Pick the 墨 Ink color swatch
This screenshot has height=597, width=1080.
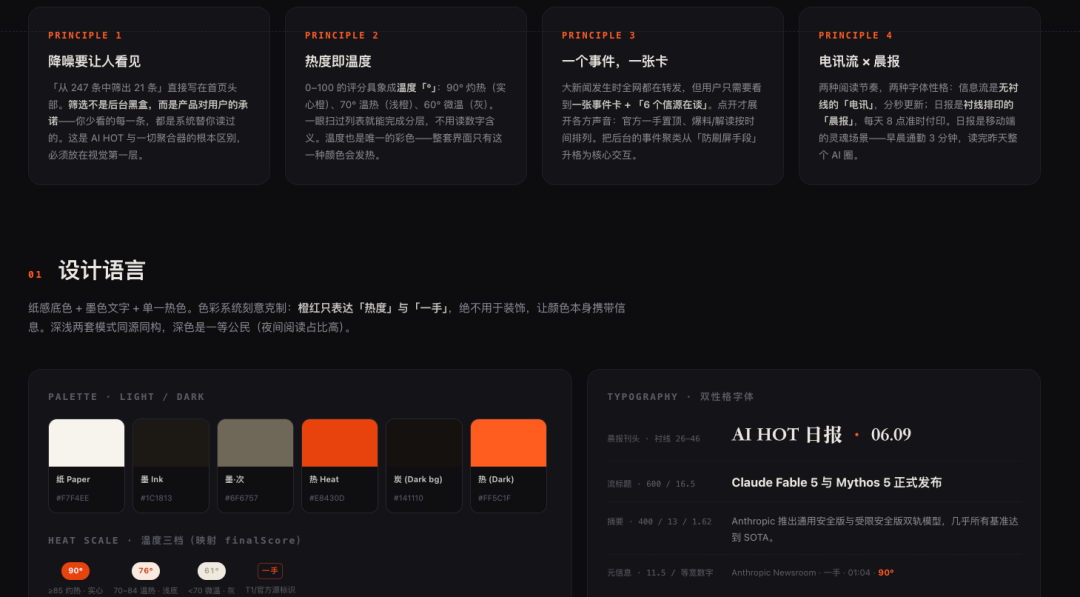tap(171, 443)
